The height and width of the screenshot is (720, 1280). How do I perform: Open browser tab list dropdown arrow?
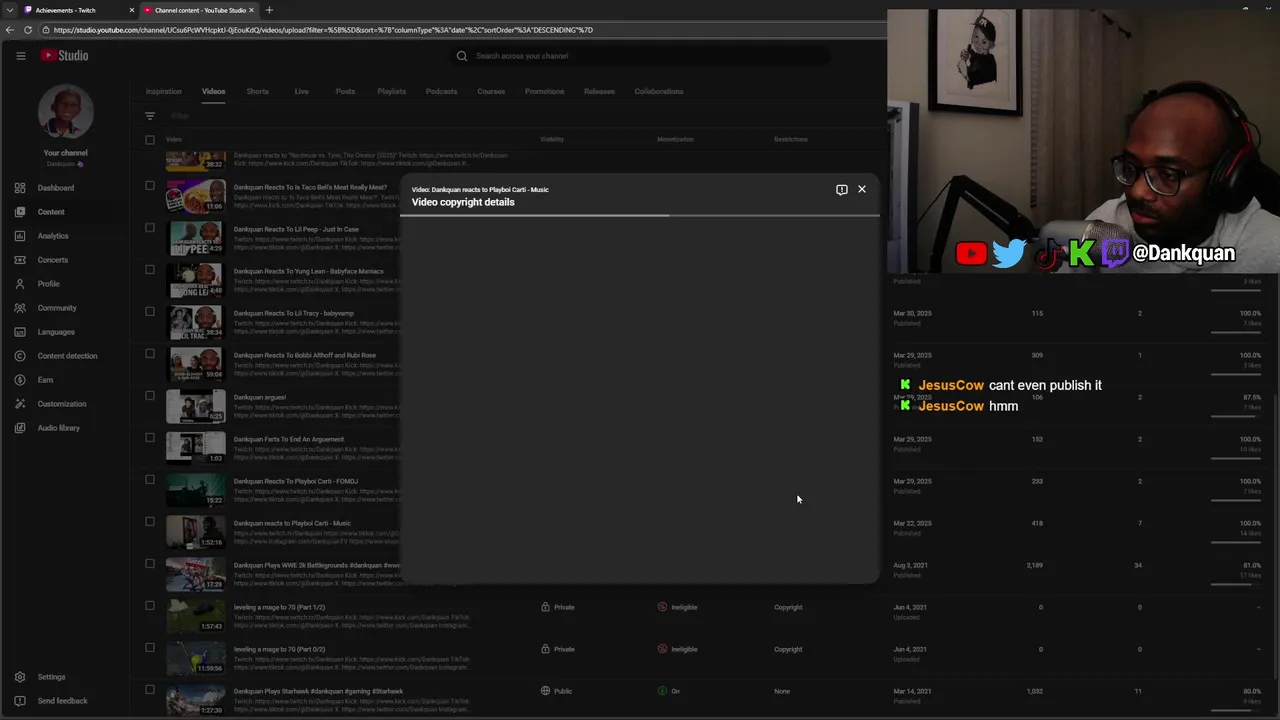pos(9,10)
